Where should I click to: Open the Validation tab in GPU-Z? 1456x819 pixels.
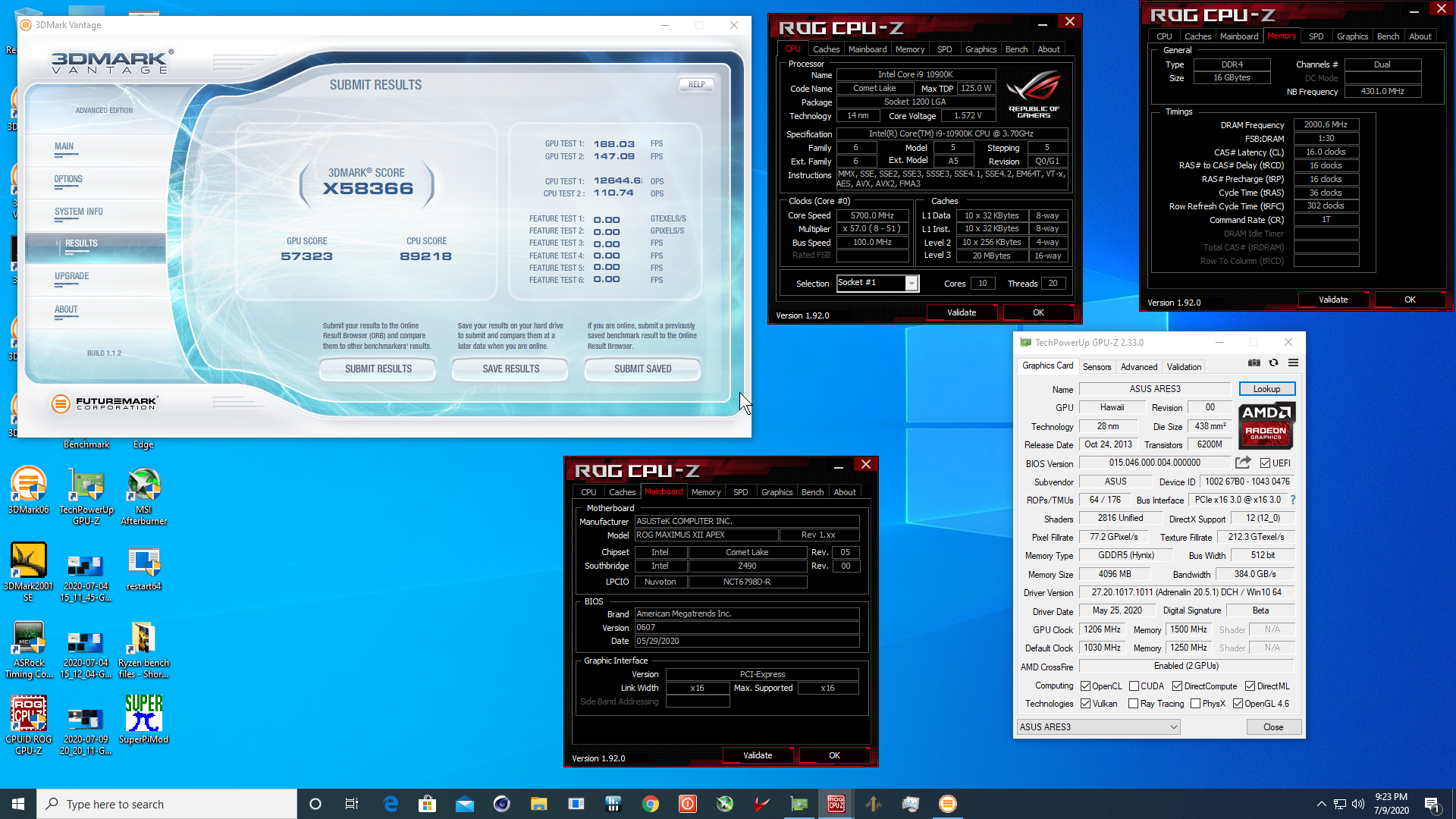click(1184, 367)
